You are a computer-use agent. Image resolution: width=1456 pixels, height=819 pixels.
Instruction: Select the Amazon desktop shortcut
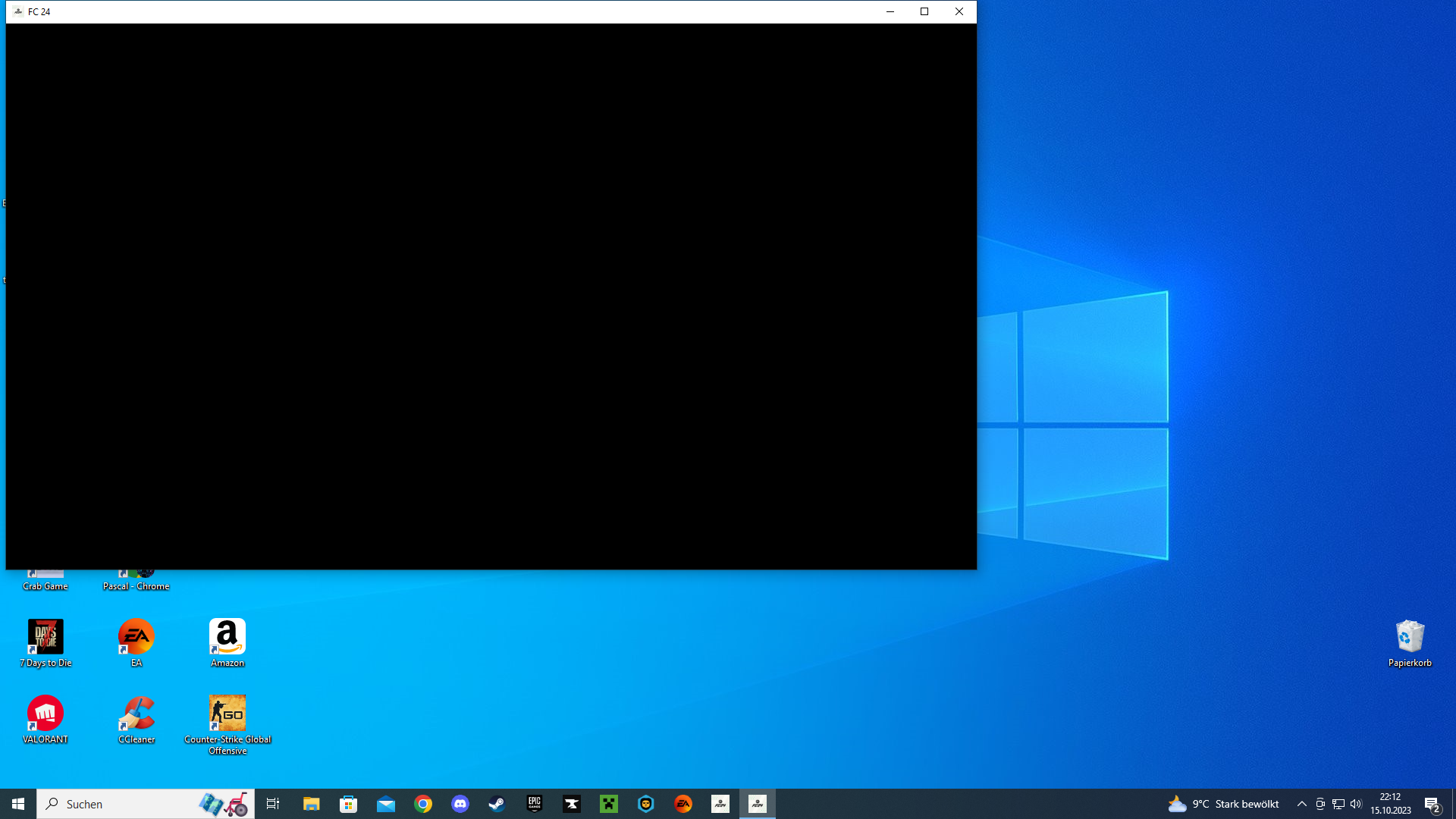227,642
